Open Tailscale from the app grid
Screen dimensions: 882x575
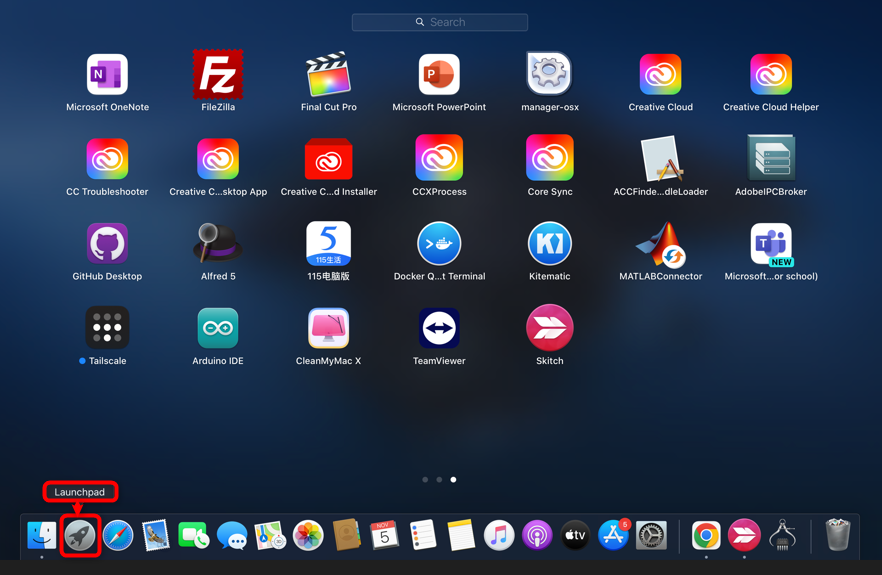pos(107,329)
